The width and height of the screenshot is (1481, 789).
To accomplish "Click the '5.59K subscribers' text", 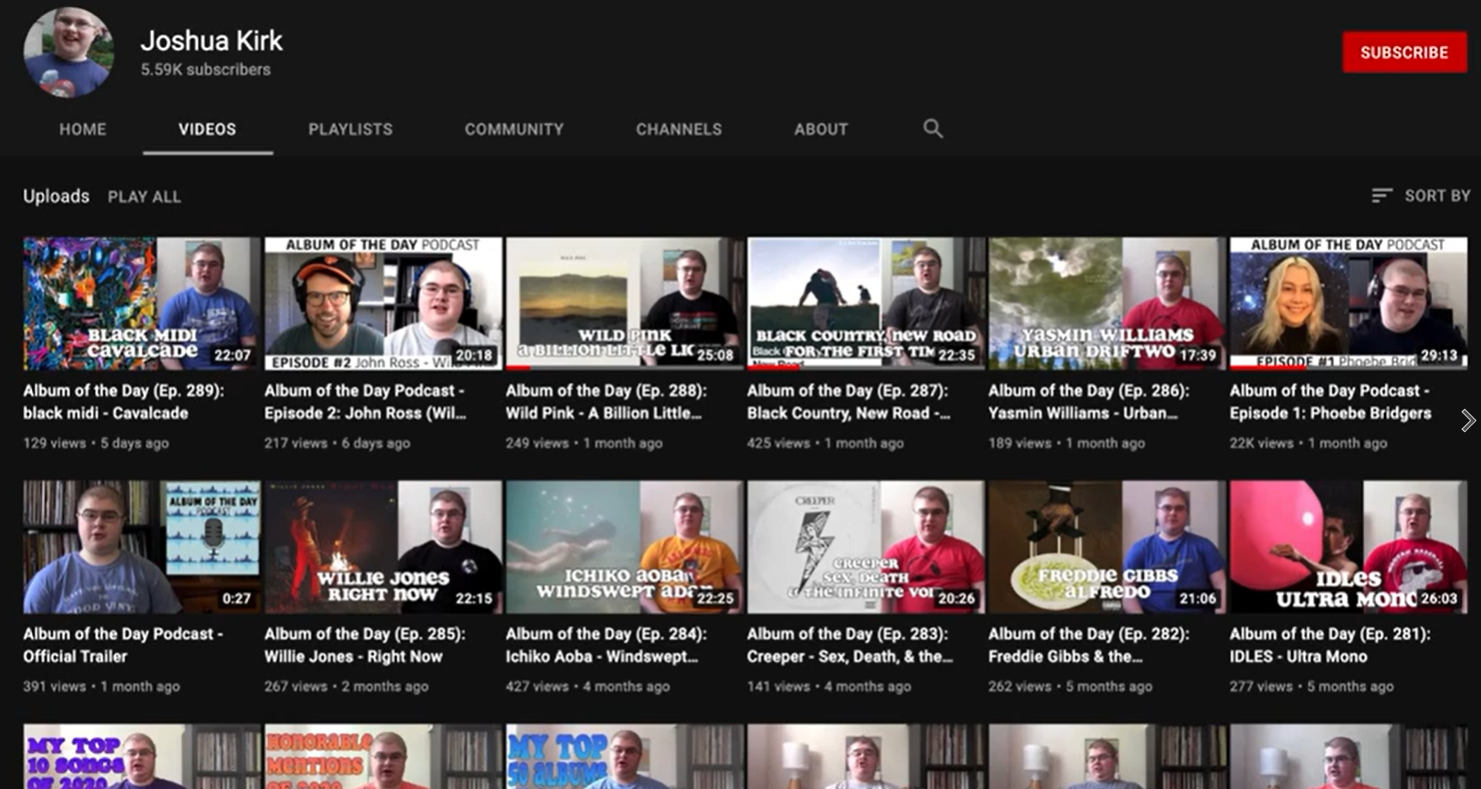I will click(x=205, y=70).
